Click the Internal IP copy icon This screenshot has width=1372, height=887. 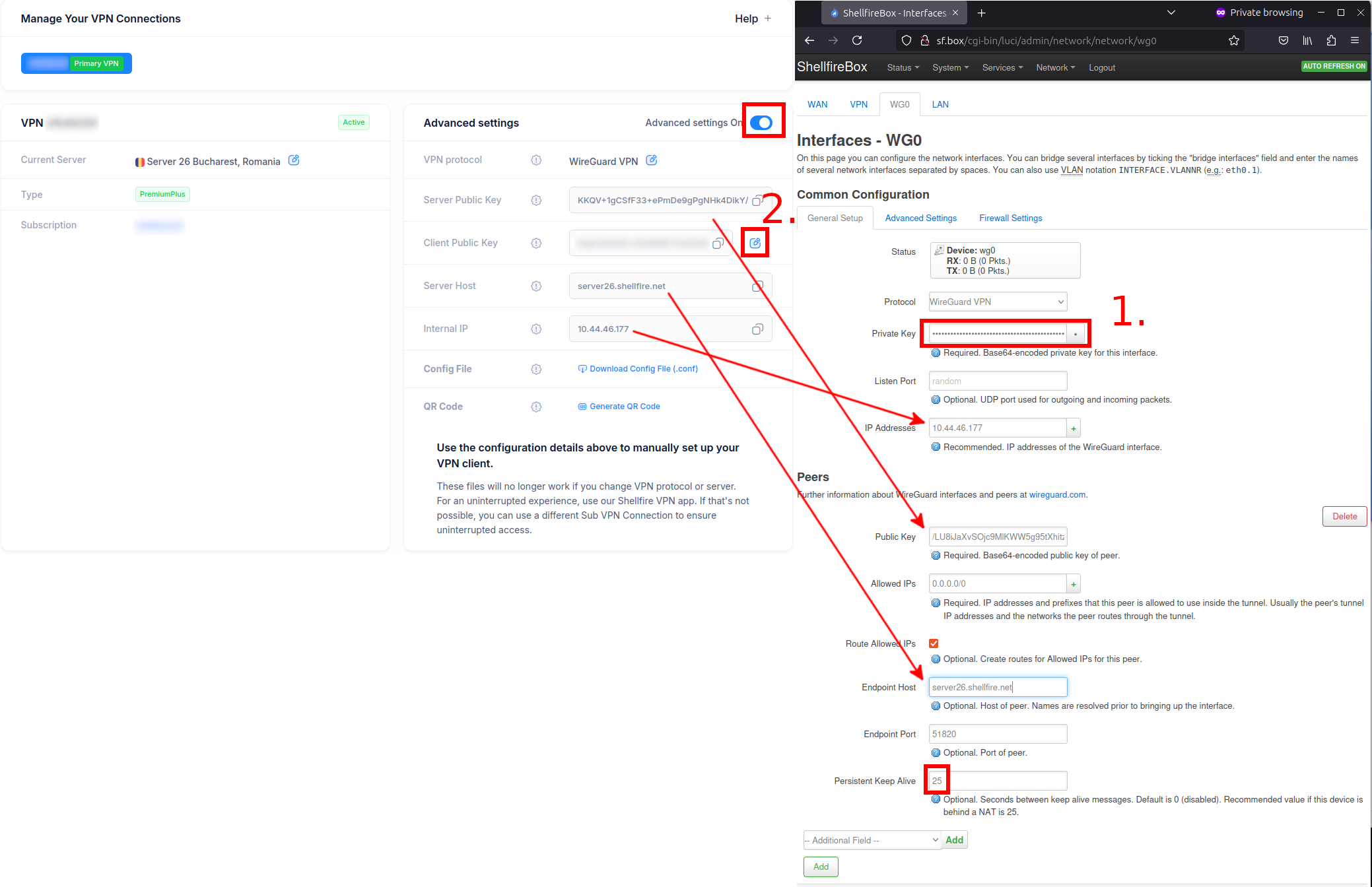pyautogui.click(x=758, y=328)
